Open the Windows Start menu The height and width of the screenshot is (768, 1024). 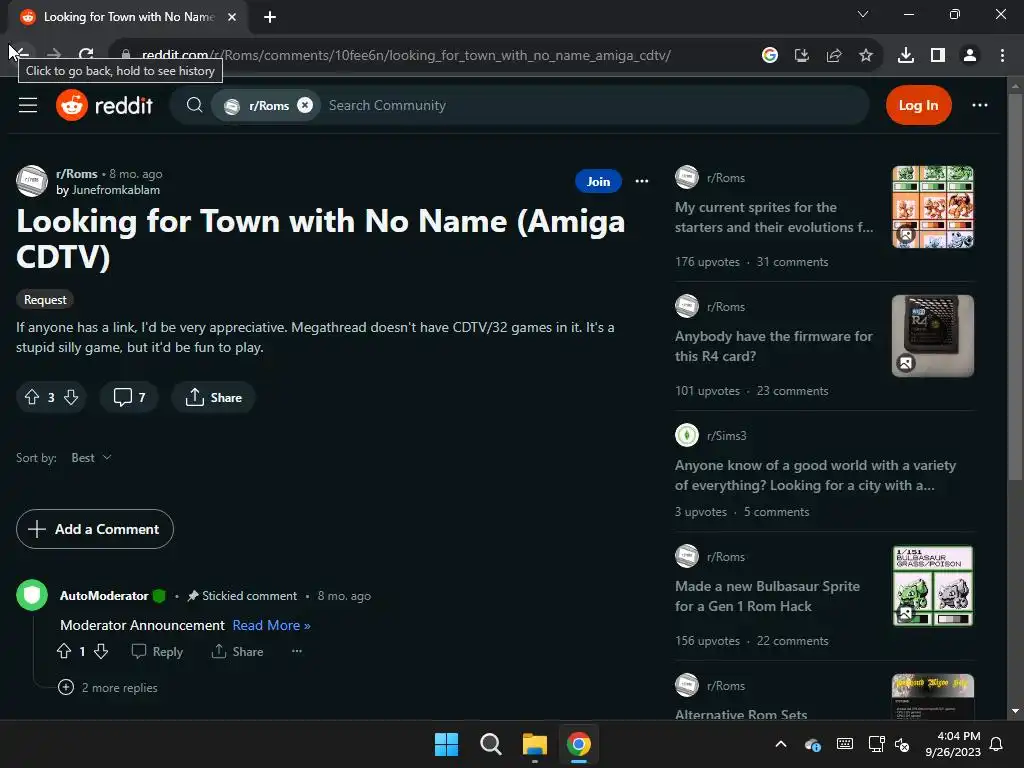click(x=447, y=744)
